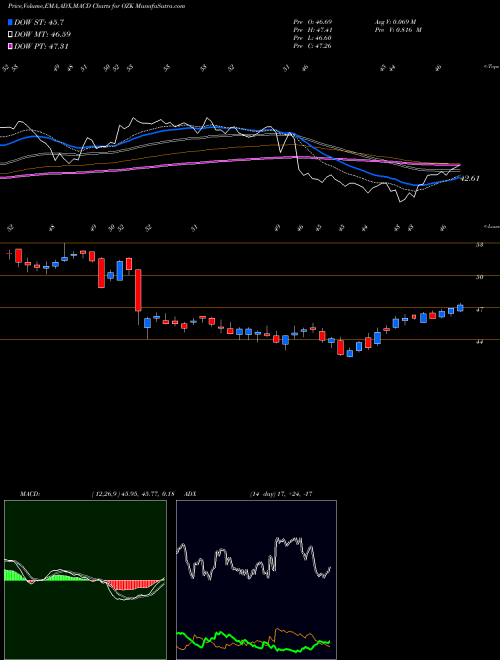Click the '<Tops' label at right edge
500x660 pixels.
point(491,67)
